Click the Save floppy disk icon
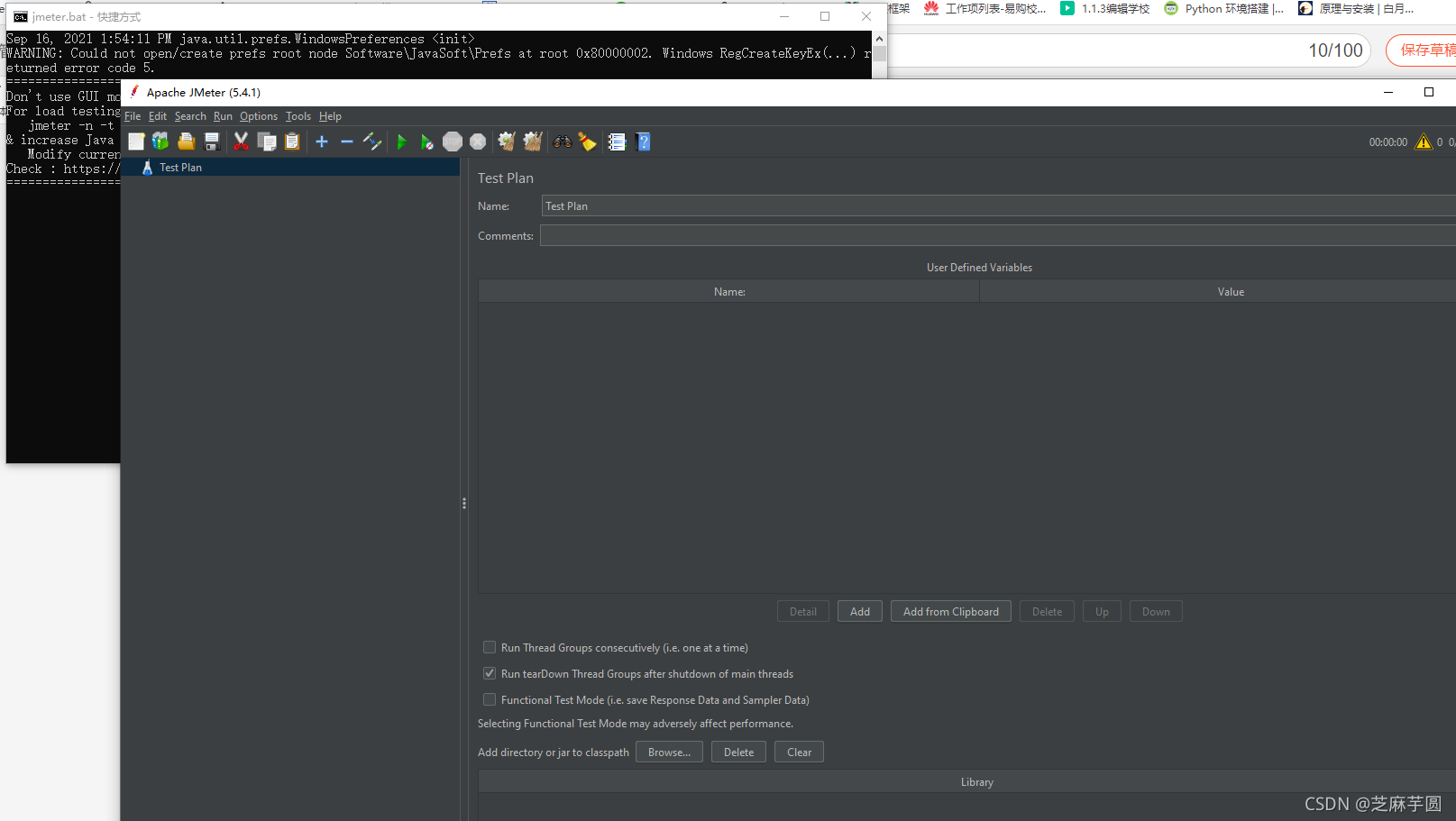The height and width of the screenshot is (821, 1456). [x=212, y=141]
